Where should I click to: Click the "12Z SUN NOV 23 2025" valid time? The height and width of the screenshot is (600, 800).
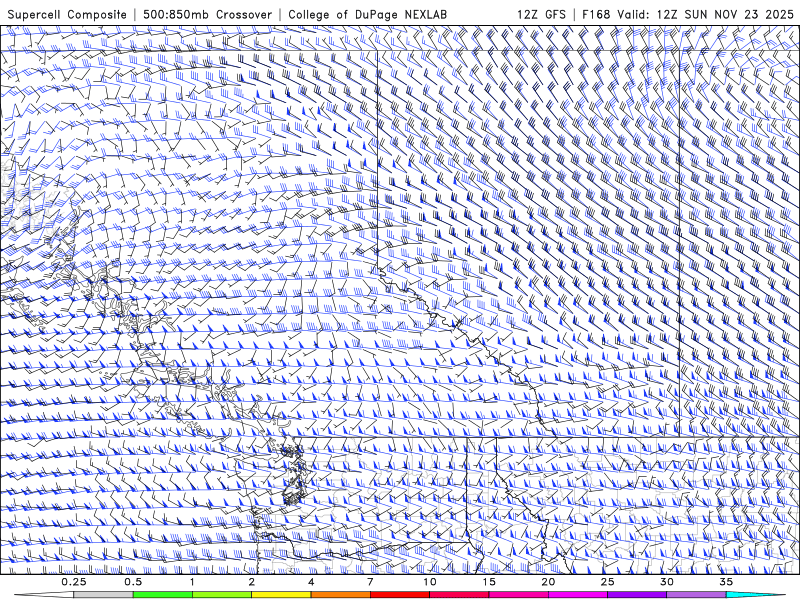click(725, 14)
